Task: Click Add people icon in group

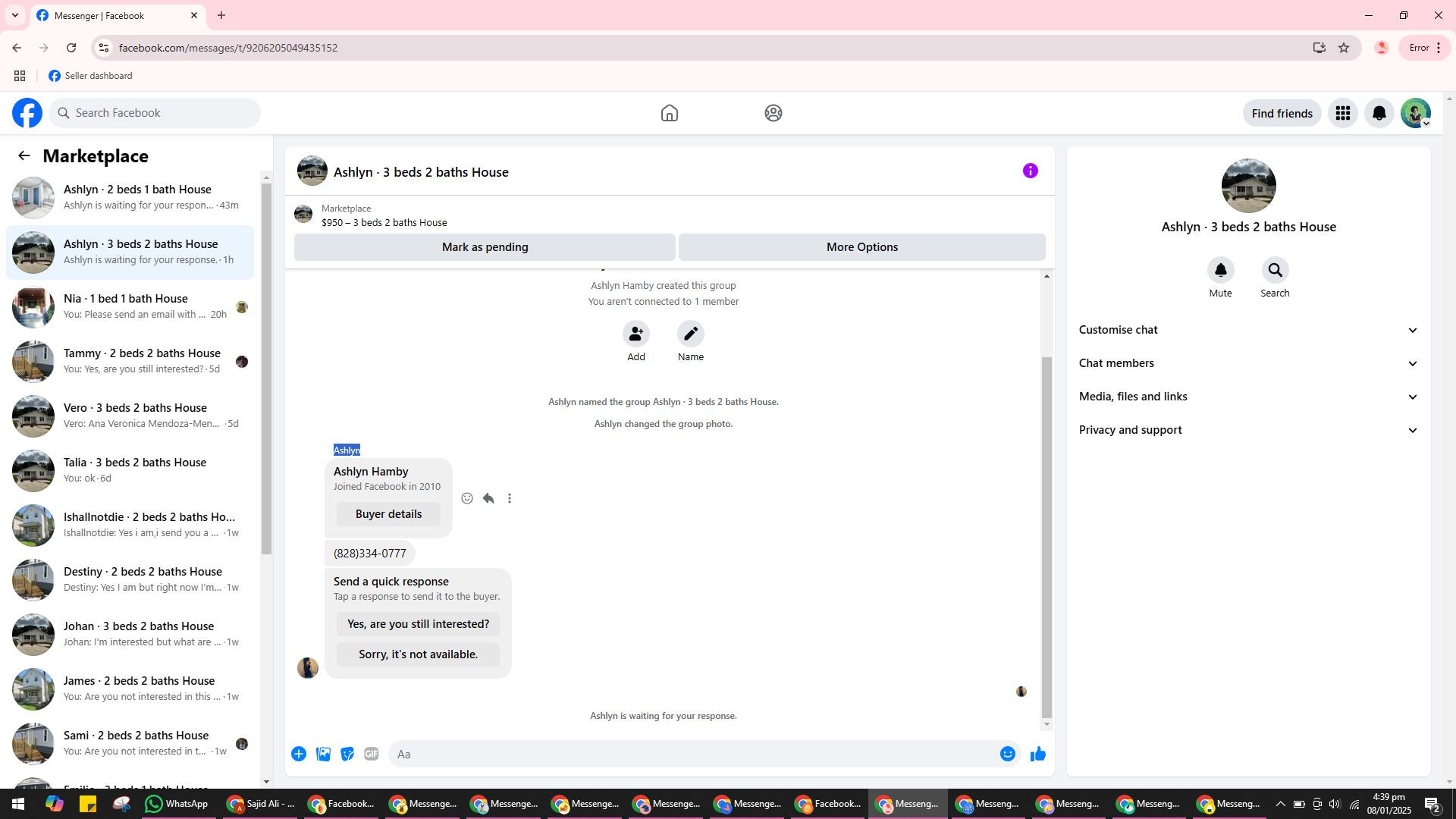Action: [635, 334]
